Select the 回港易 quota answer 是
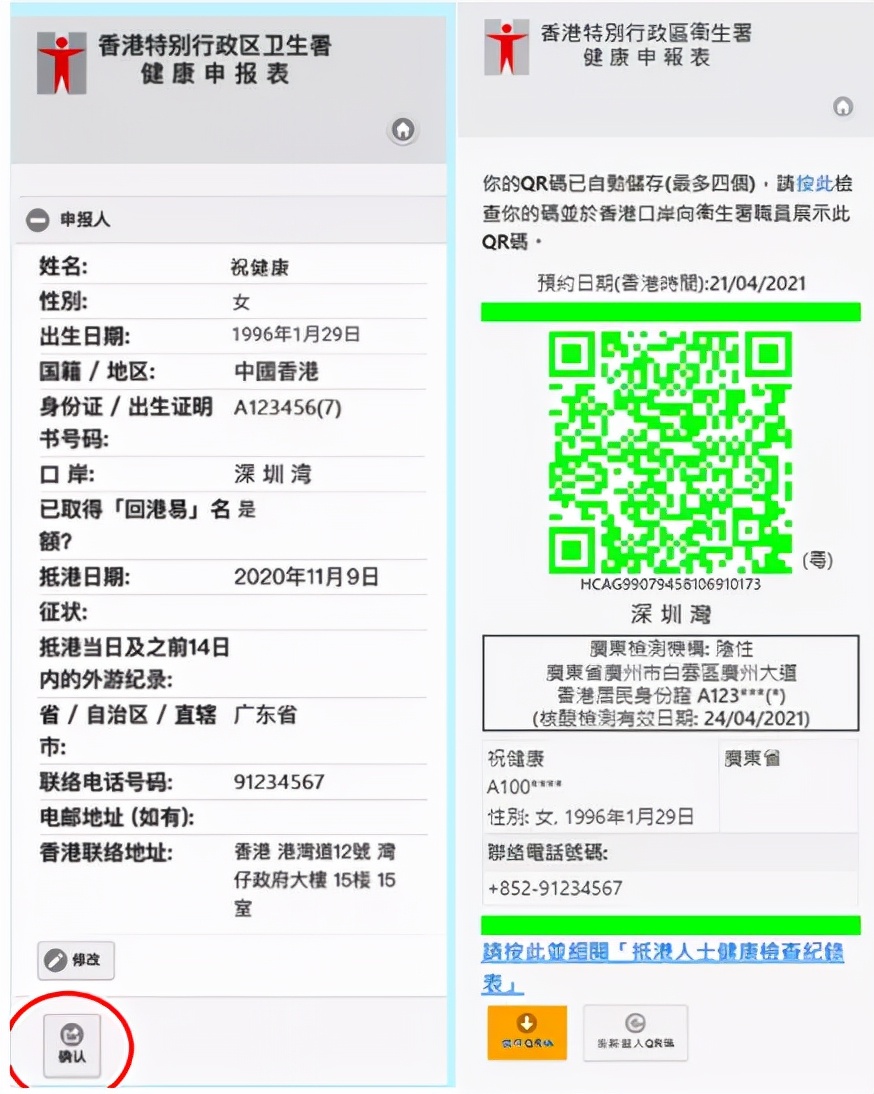 click(x=247, y=509)
